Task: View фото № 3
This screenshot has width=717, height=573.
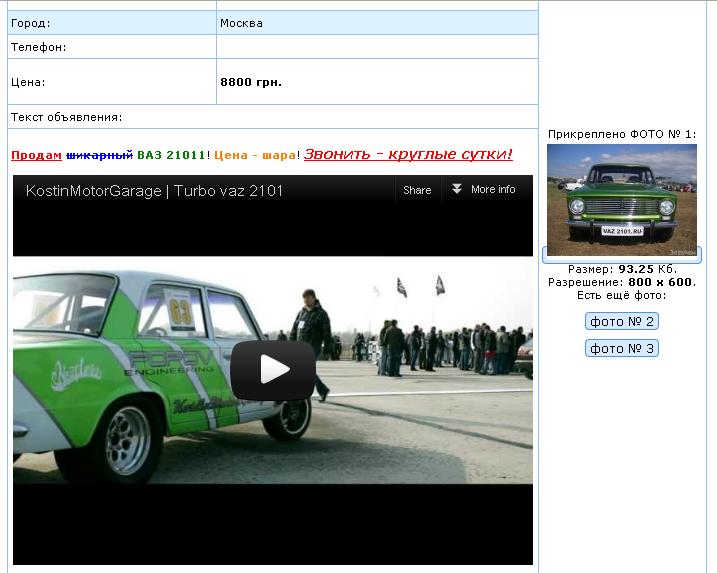Action: (x=621, y=348)
